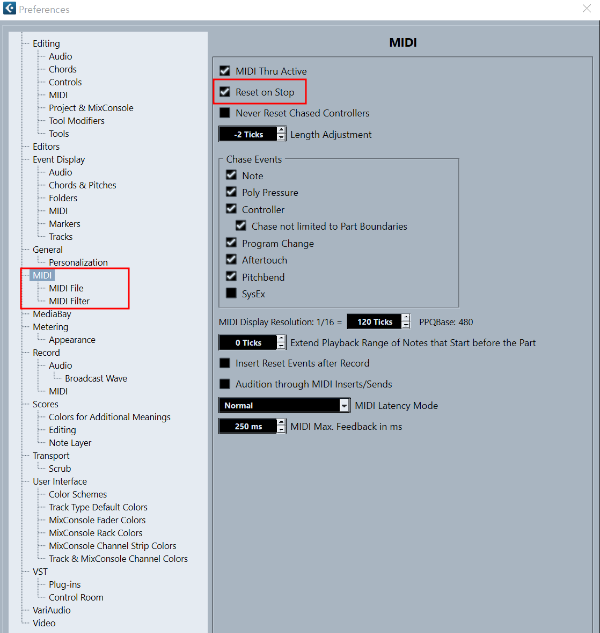Select Plug-ins under VST
The height and width of the screenshot is (633, 600).
pos(64,585)
